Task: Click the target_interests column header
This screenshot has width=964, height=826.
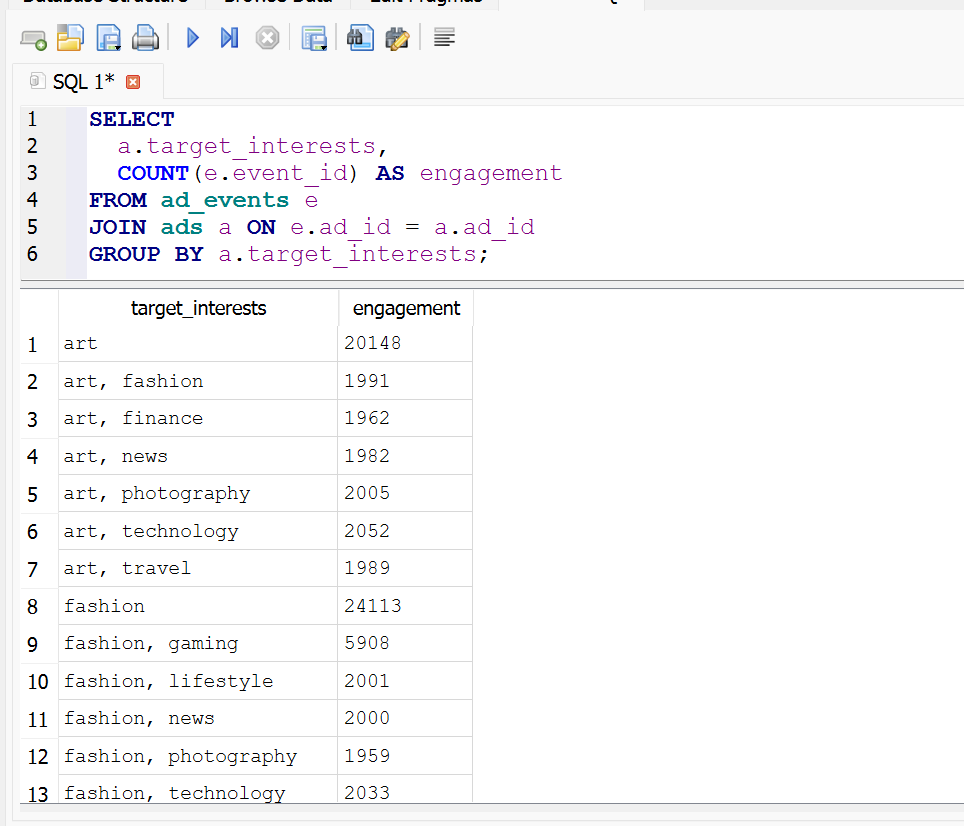Action: [198, 308]
